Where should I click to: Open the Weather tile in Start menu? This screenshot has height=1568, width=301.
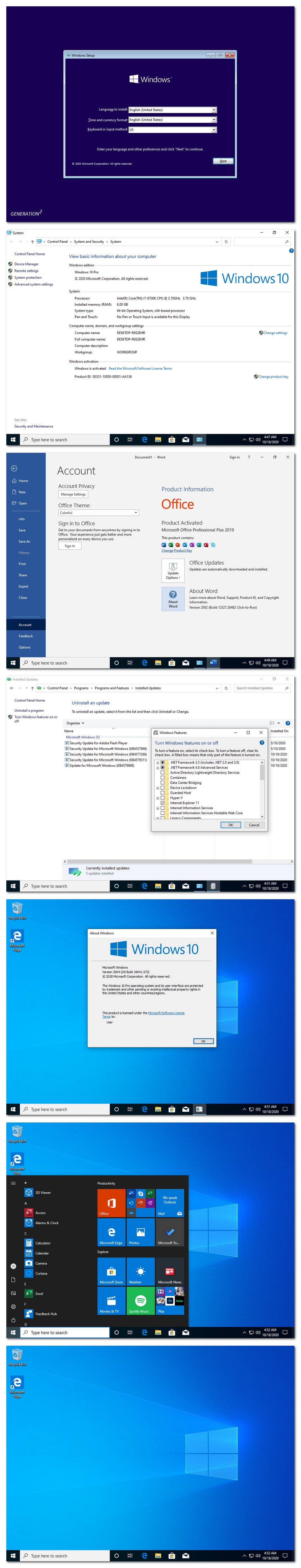pyautogui.click(x=140, y=1272)
